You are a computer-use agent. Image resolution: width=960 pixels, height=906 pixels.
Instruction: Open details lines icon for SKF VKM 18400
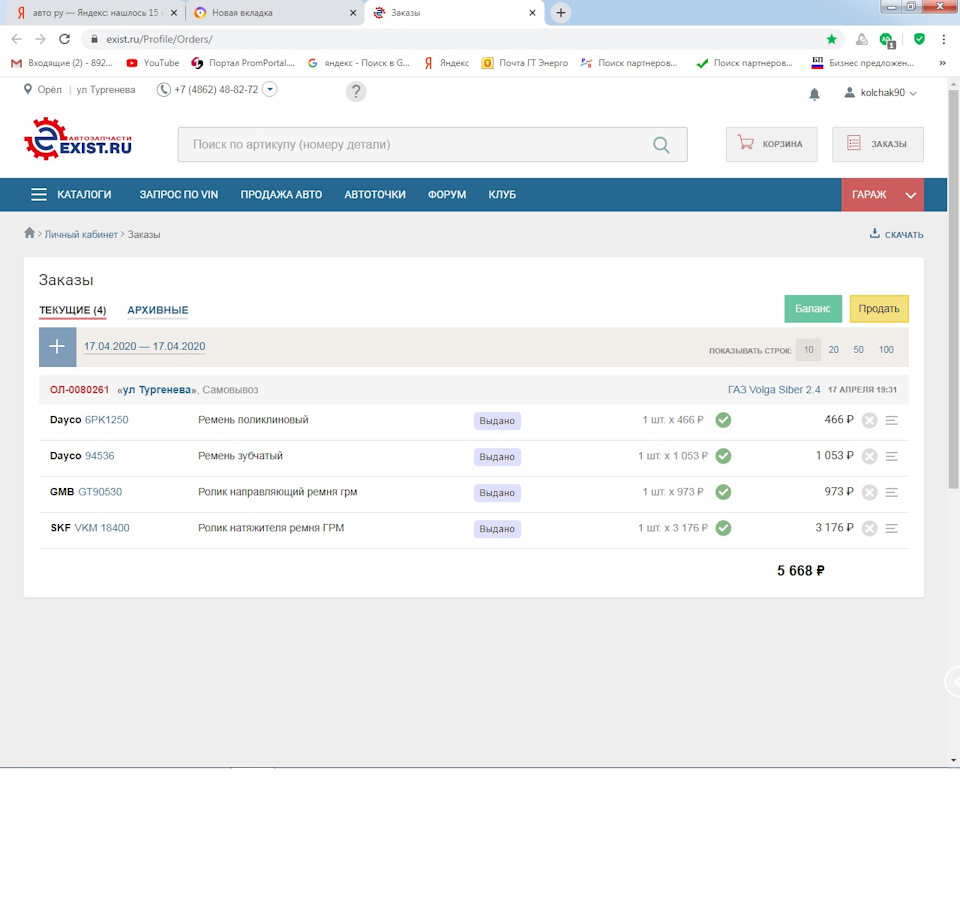[x=892, y=528]
